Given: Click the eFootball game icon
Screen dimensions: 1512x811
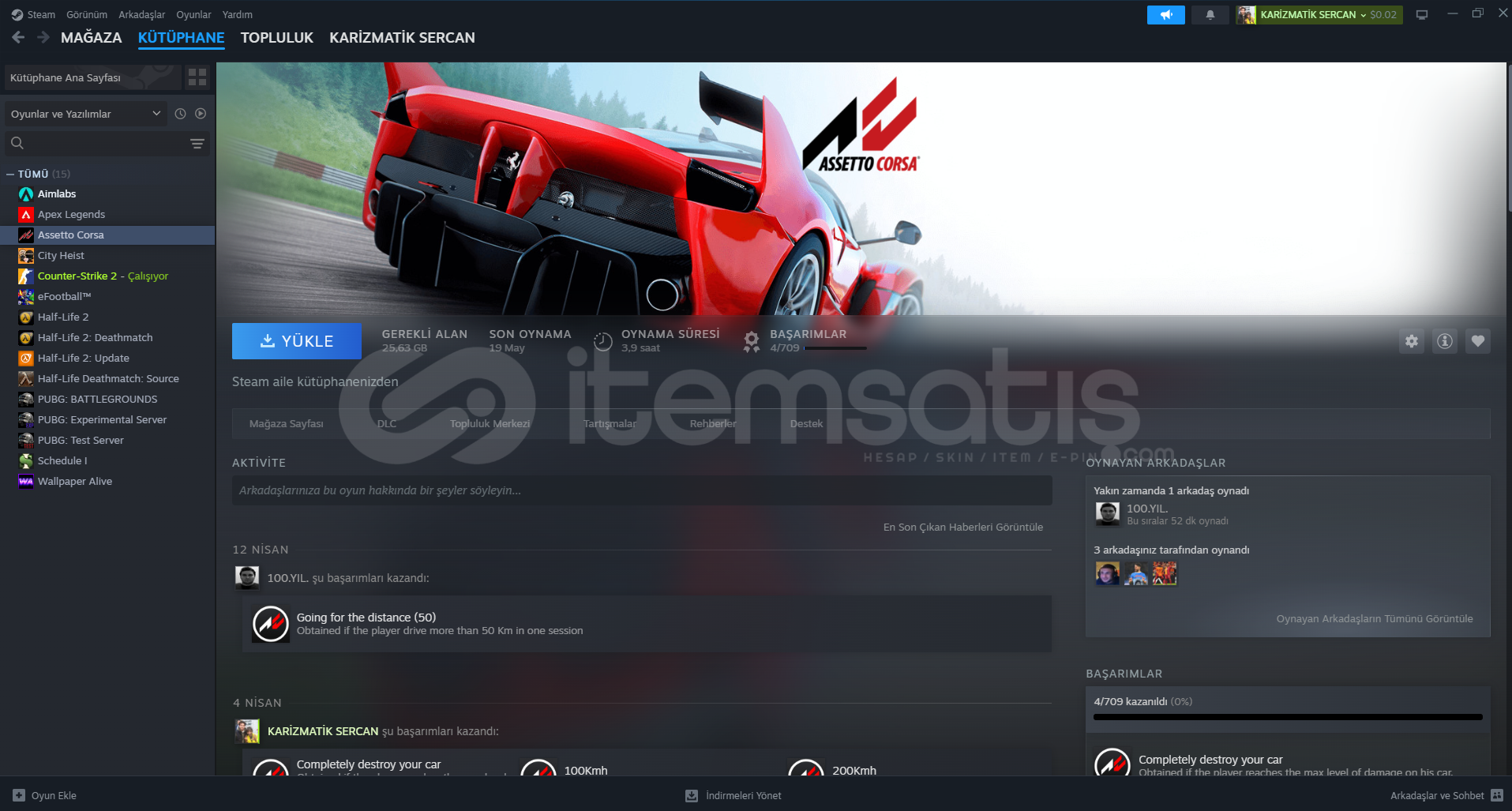Looking at the screenshot, I should pos(26,296).
